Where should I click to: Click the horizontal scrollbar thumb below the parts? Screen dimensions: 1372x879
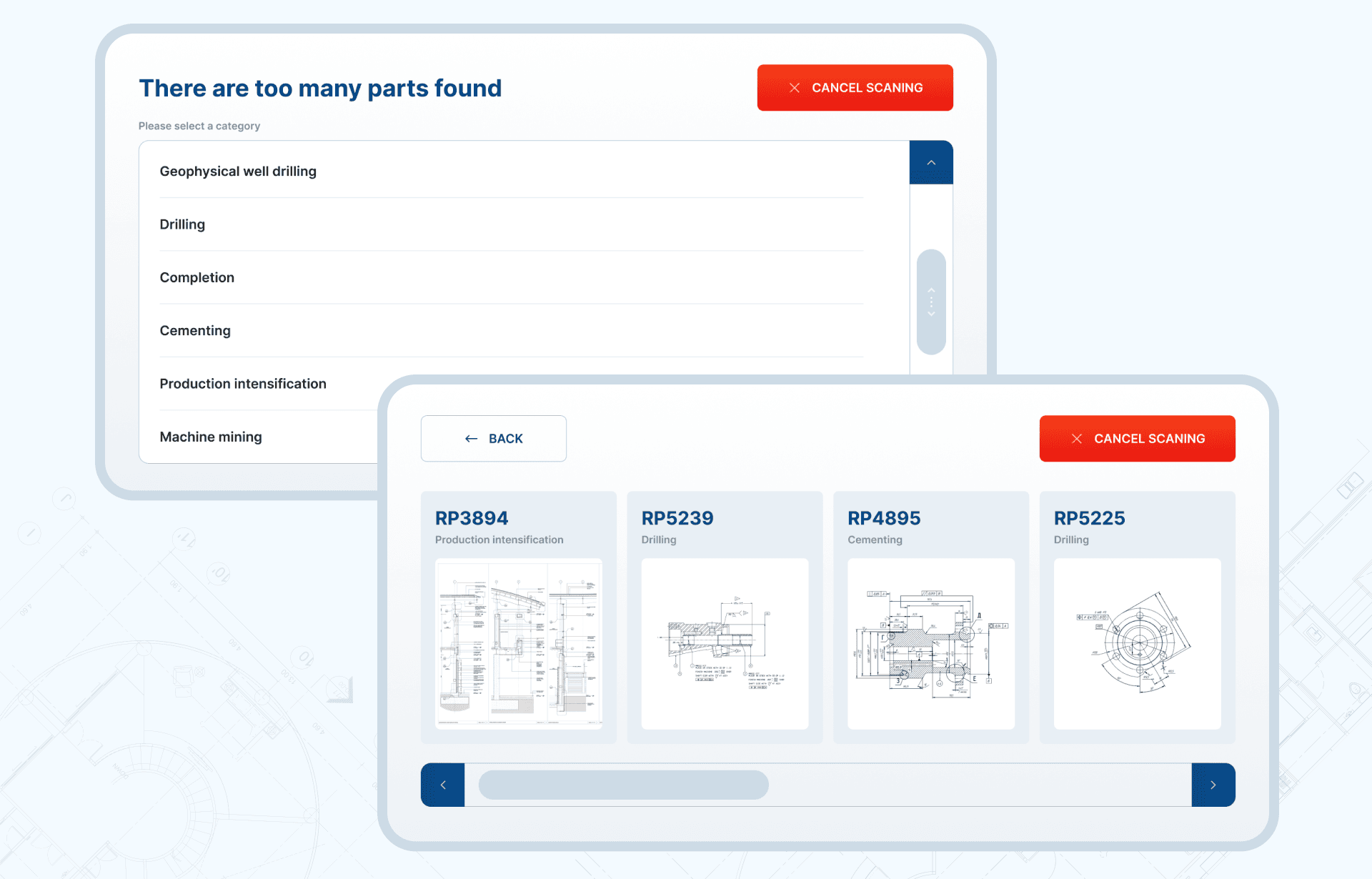click(623, 785)
